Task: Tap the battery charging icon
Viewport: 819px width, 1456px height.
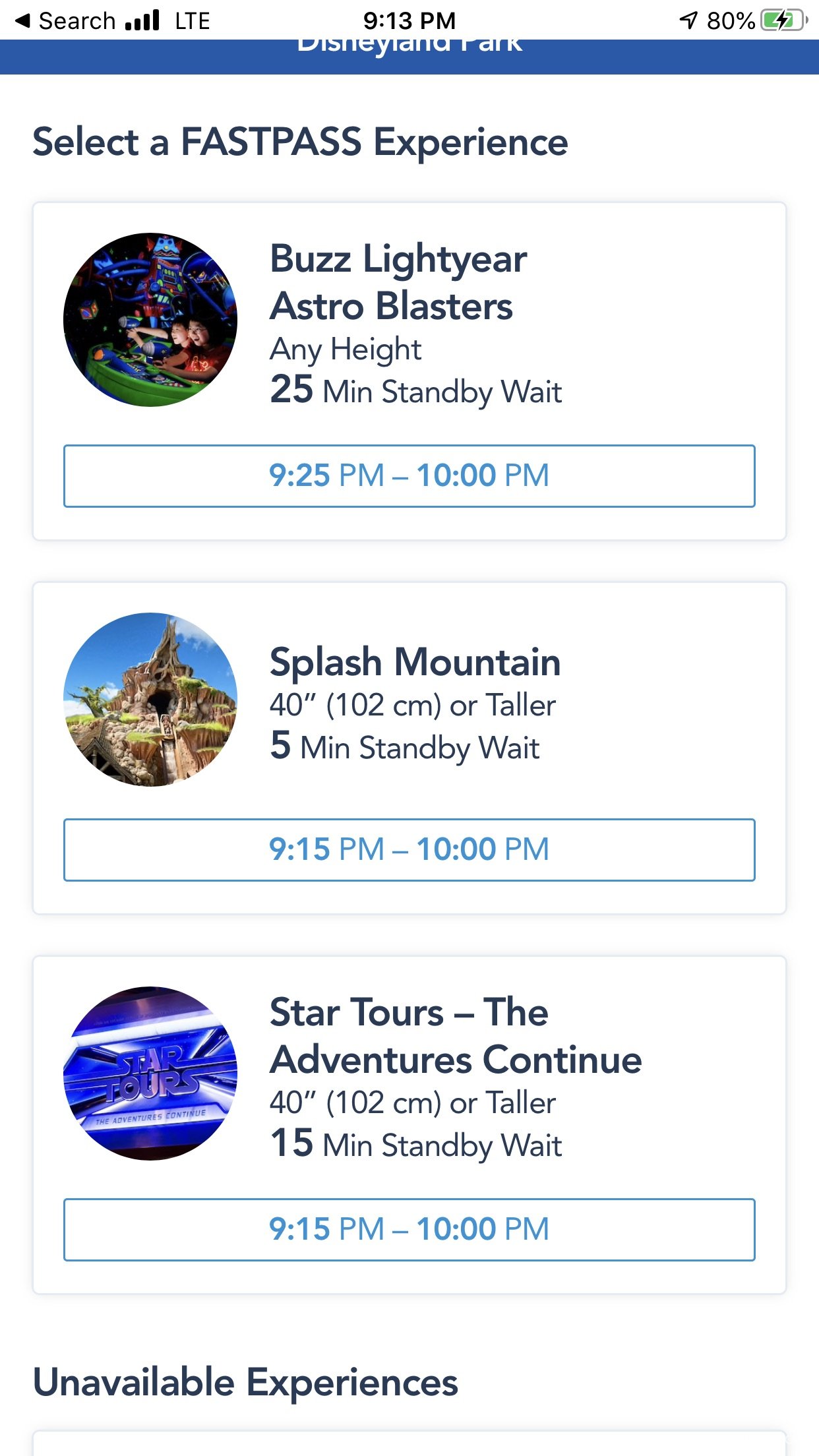Action: click(x=784, y=20)
